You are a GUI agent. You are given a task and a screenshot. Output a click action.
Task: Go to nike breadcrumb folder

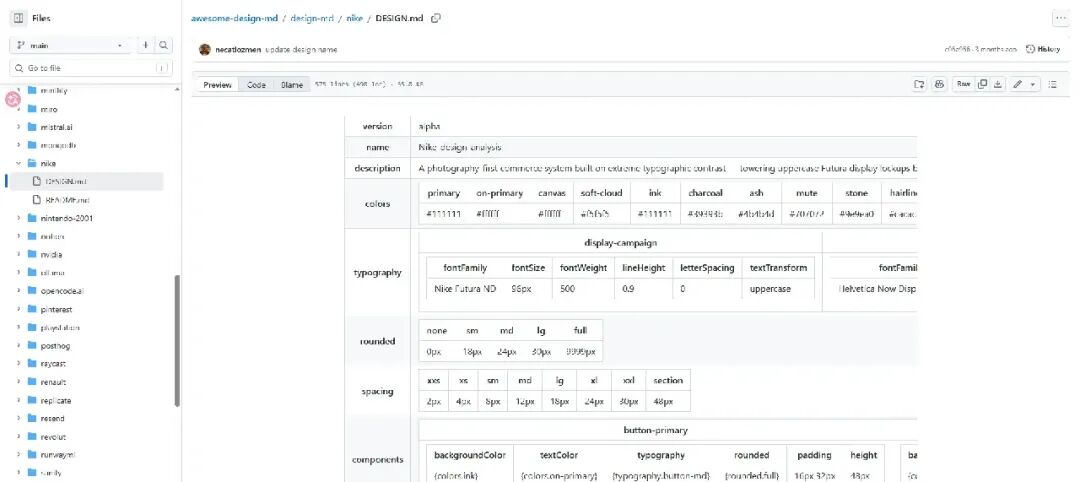pos(354,19)
